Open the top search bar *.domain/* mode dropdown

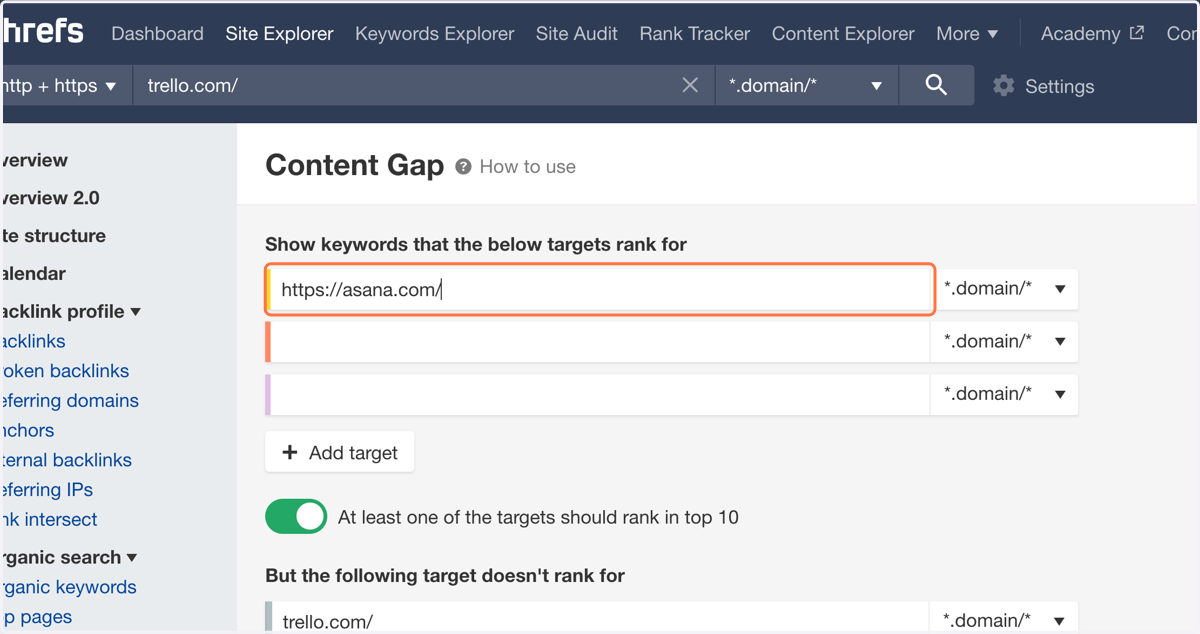[806, 86]
